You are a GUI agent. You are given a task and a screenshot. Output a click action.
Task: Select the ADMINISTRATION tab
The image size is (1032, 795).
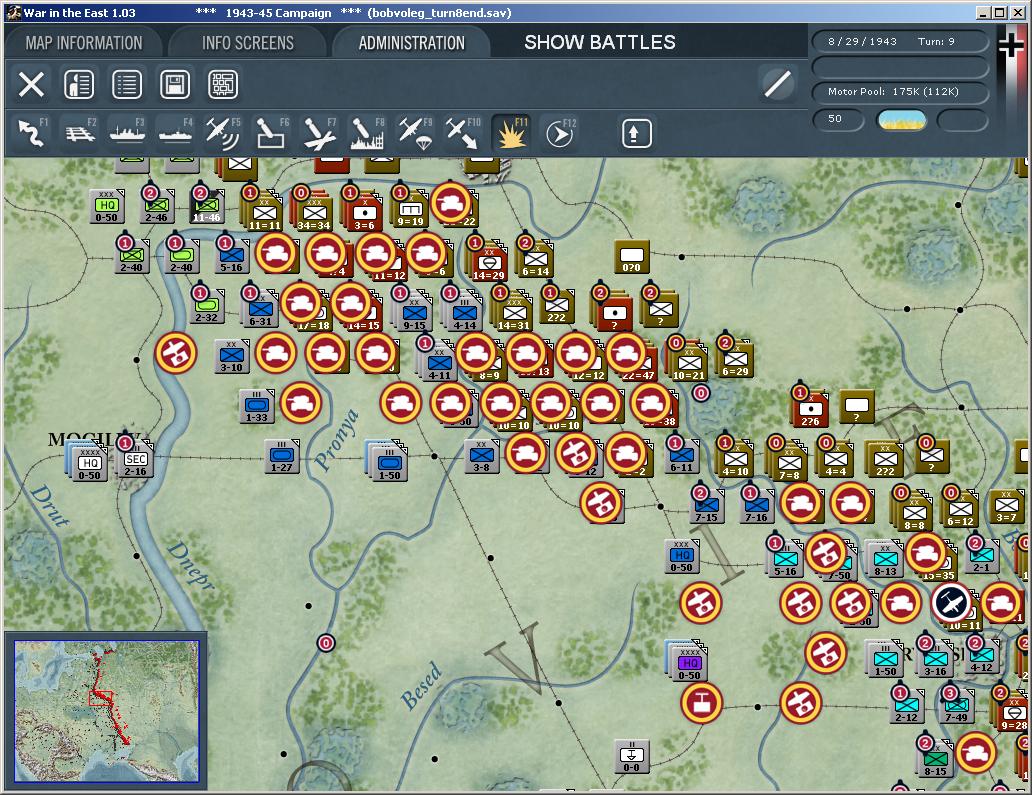click(411, 43)
